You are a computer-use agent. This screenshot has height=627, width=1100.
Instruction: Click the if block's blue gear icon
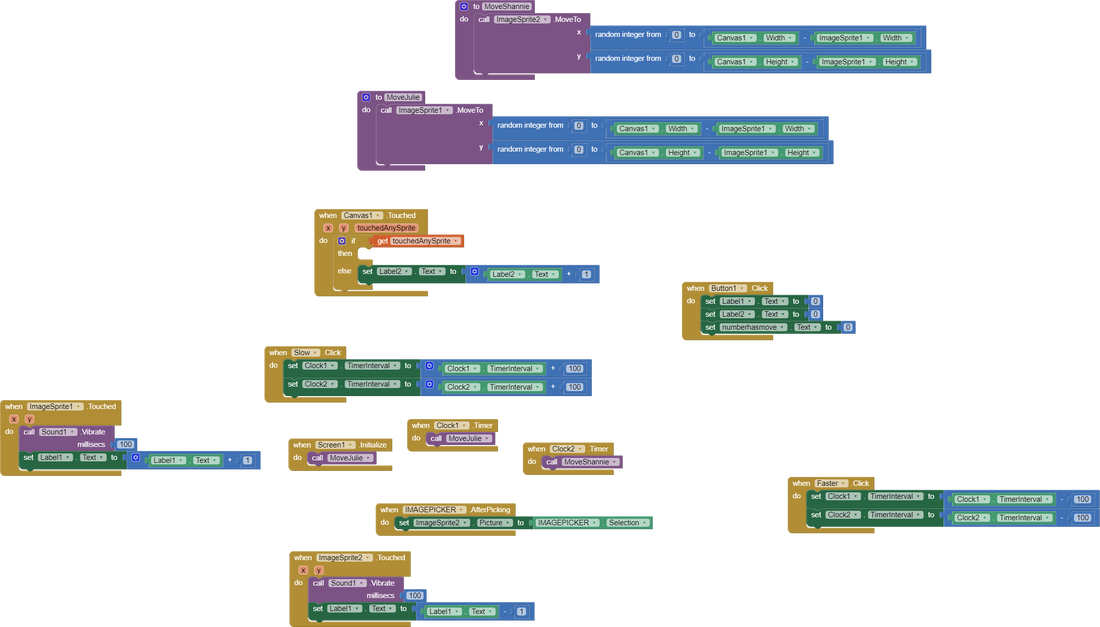(x=341, y=241)
